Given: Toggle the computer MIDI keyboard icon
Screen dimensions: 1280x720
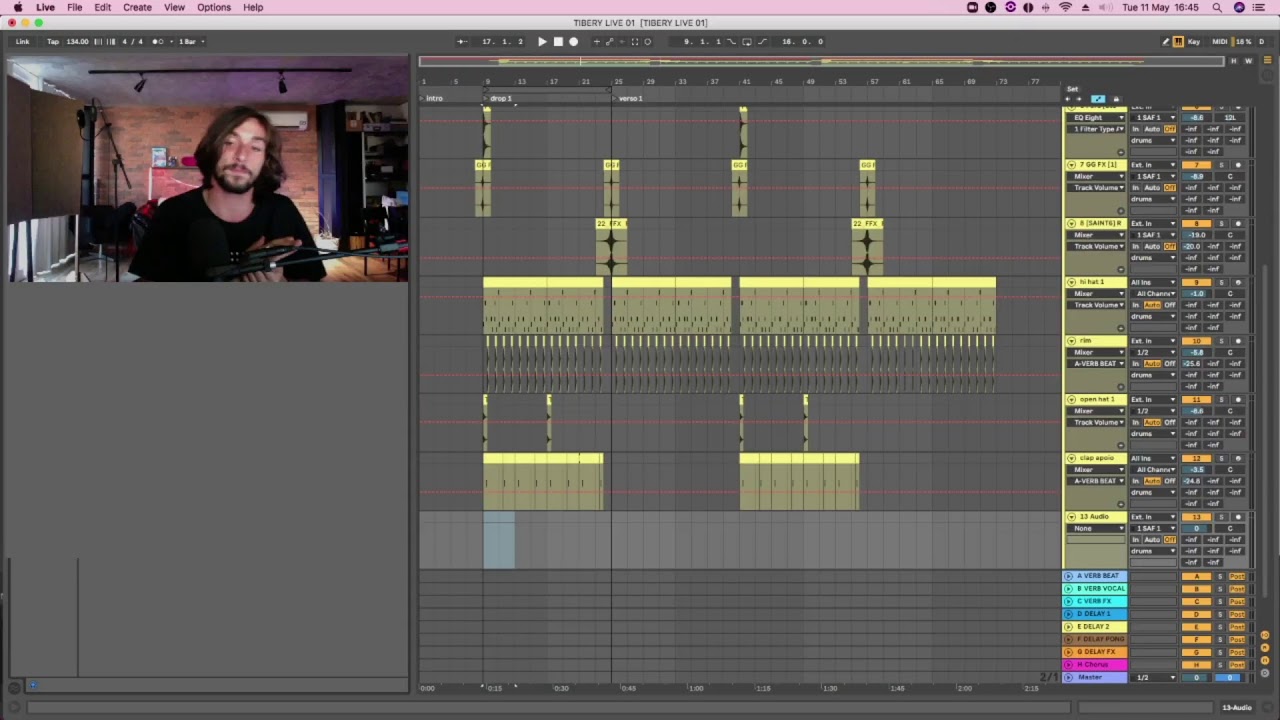Looking at the screenshot, I should [x=1178, y=42].
